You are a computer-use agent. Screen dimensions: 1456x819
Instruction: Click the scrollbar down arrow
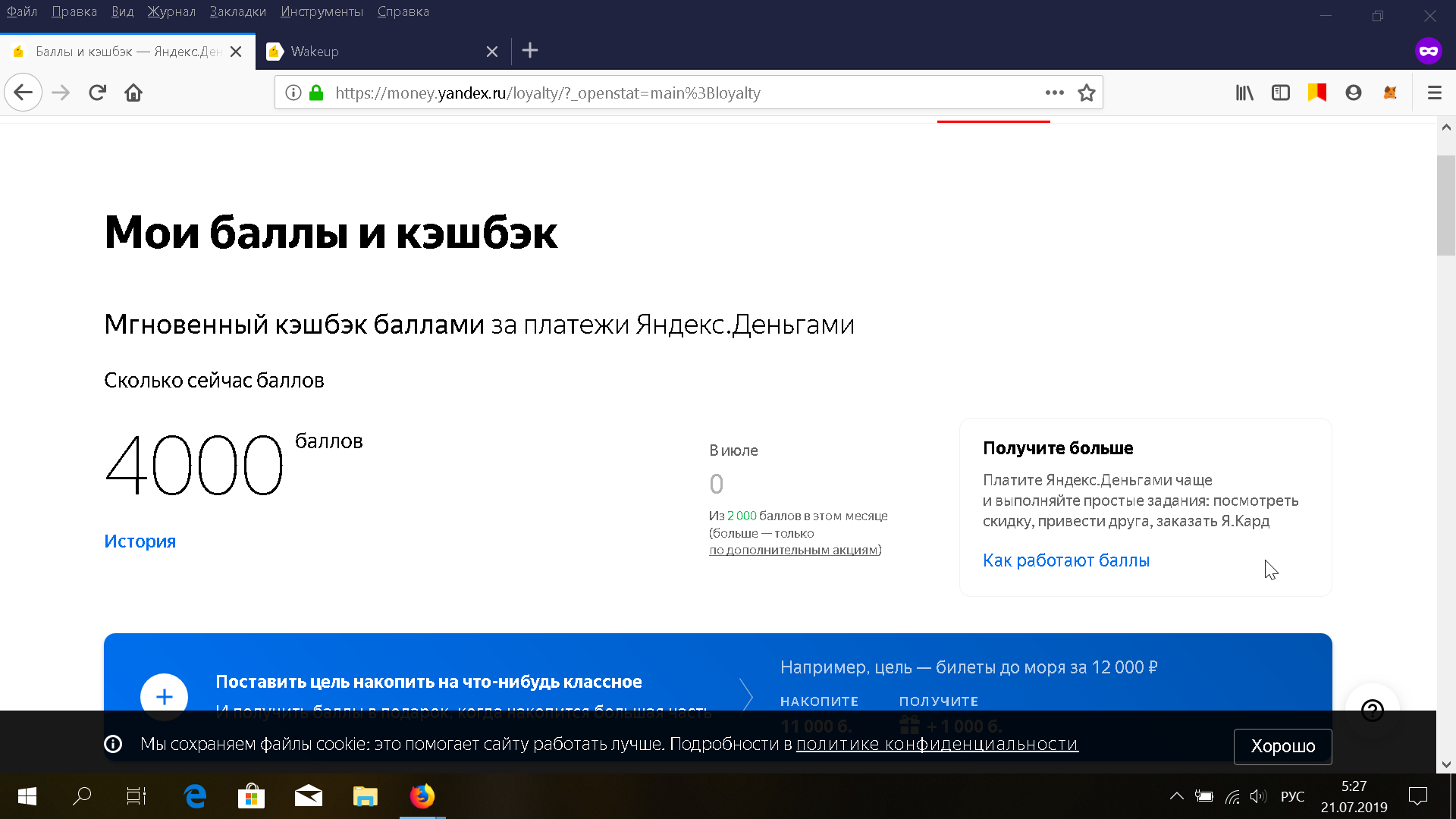click(1446, 764)
